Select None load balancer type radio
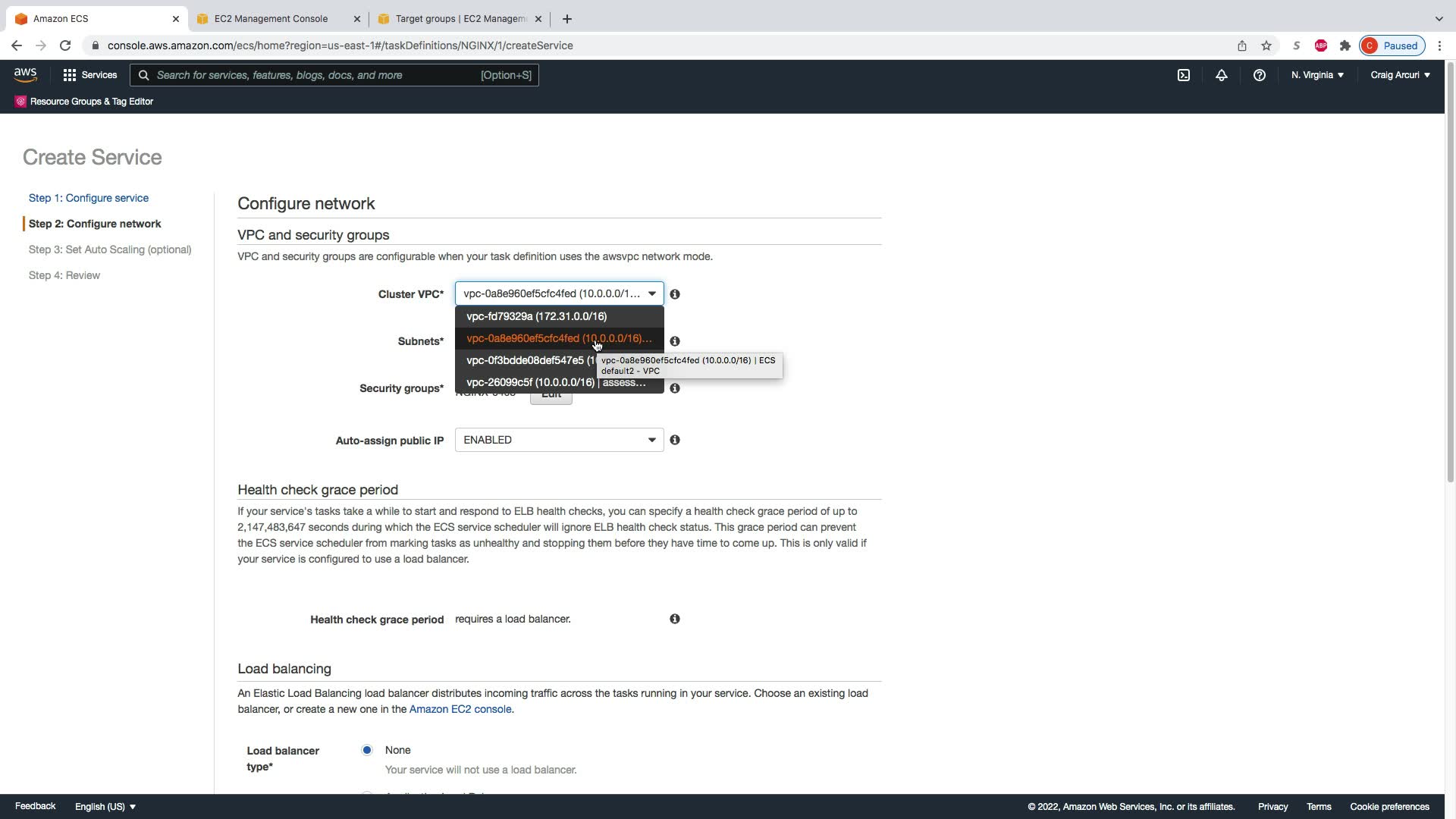The image size is (1456, 819). (x=367, y=750)
